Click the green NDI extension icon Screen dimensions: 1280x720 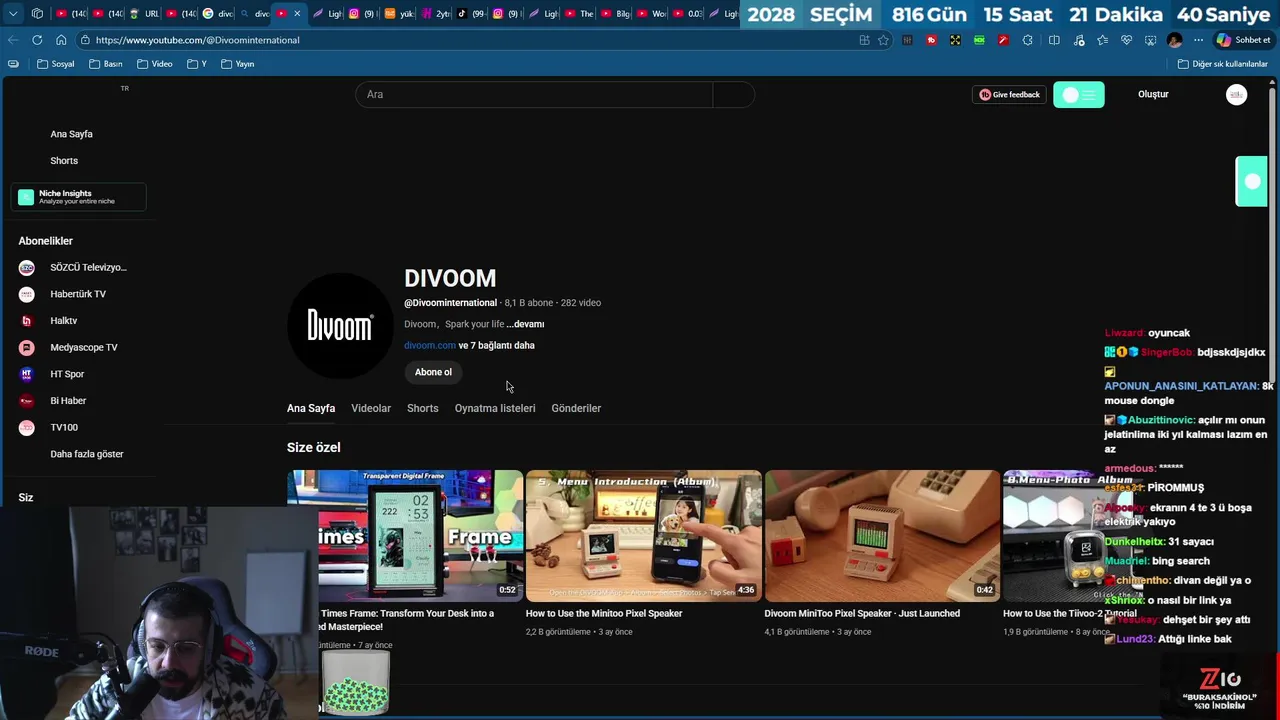[x=979, y=40]
